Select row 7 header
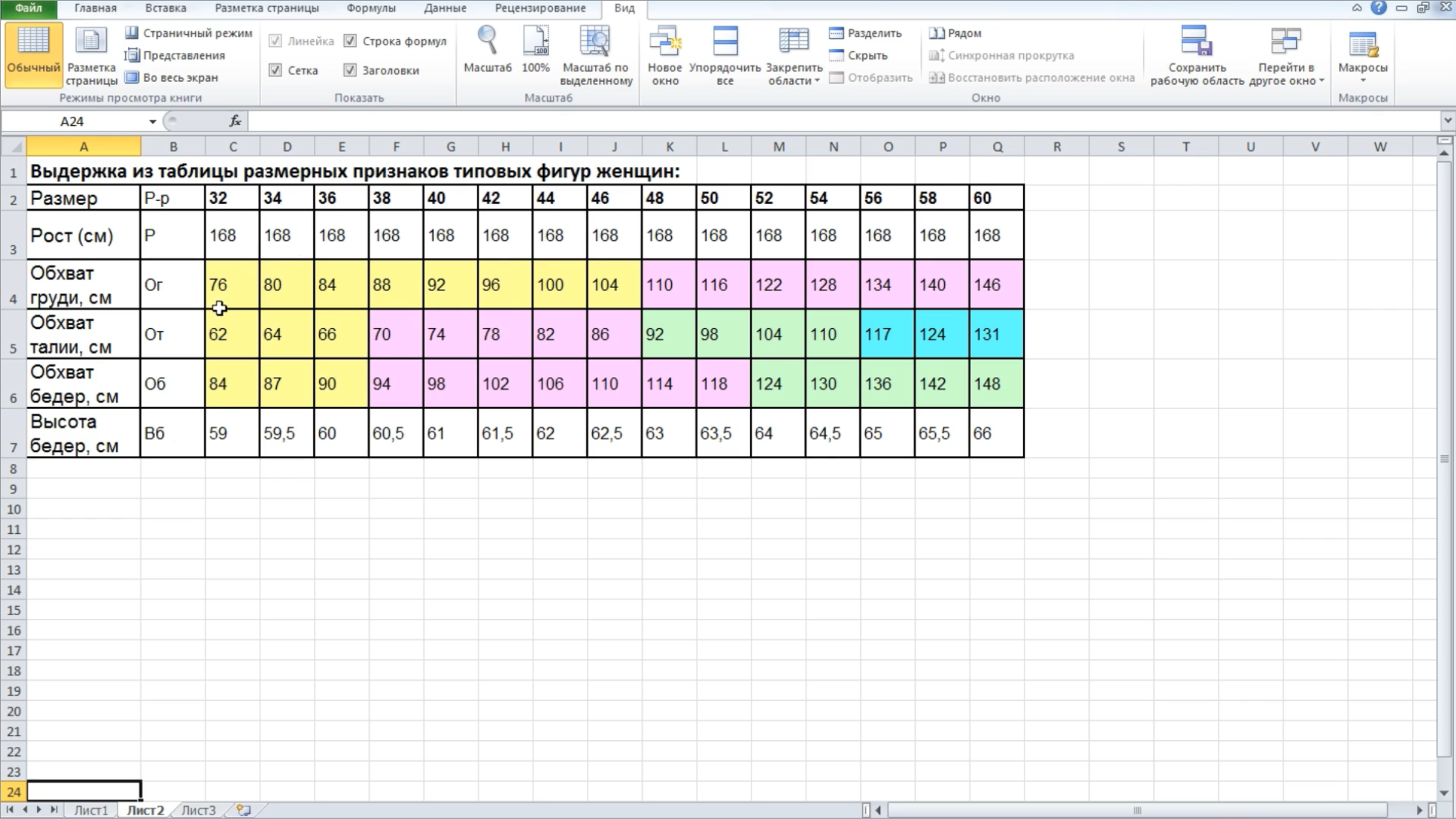The width and height of the screenshot is (1456, 819). (x=13, y=433)
